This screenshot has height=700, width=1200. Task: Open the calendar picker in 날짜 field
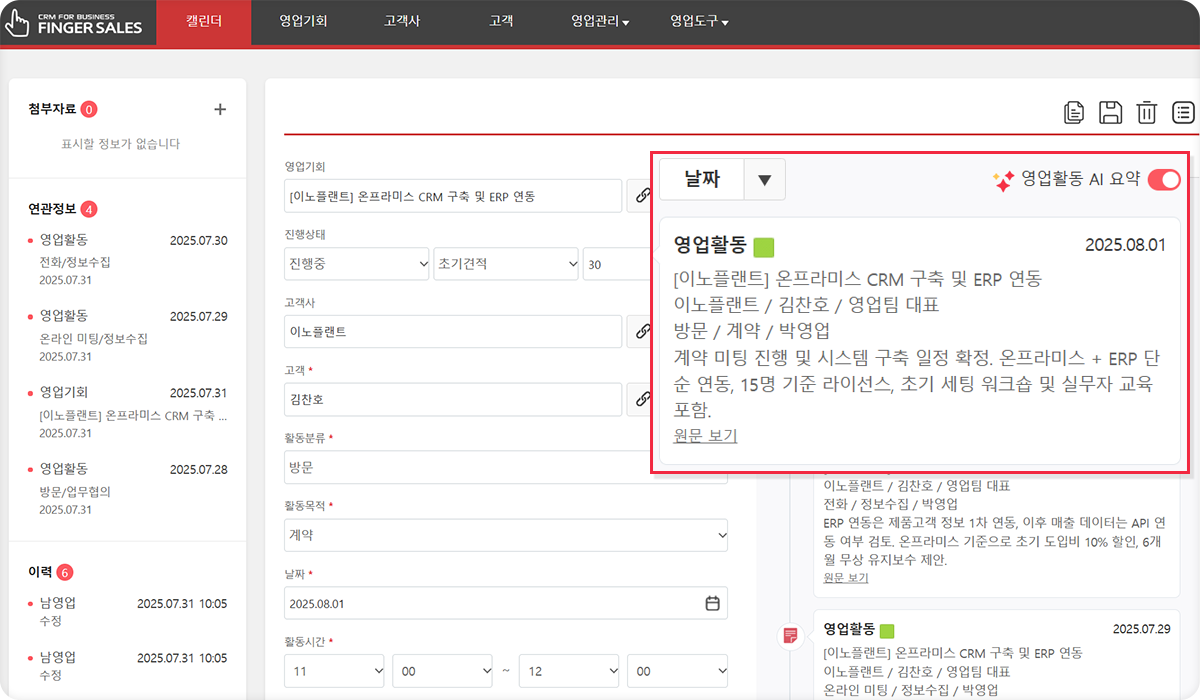(x=712, y=603)
